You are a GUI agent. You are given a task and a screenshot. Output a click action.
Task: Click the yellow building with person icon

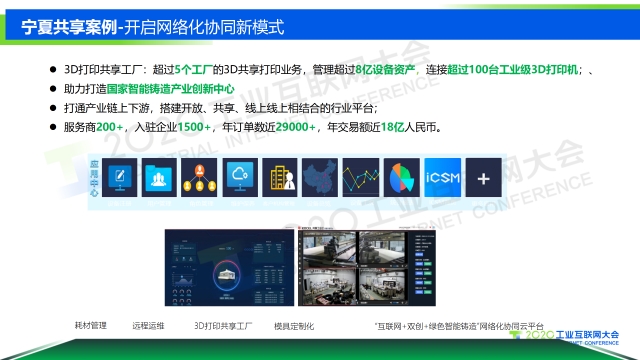click(x=280, y=178)
